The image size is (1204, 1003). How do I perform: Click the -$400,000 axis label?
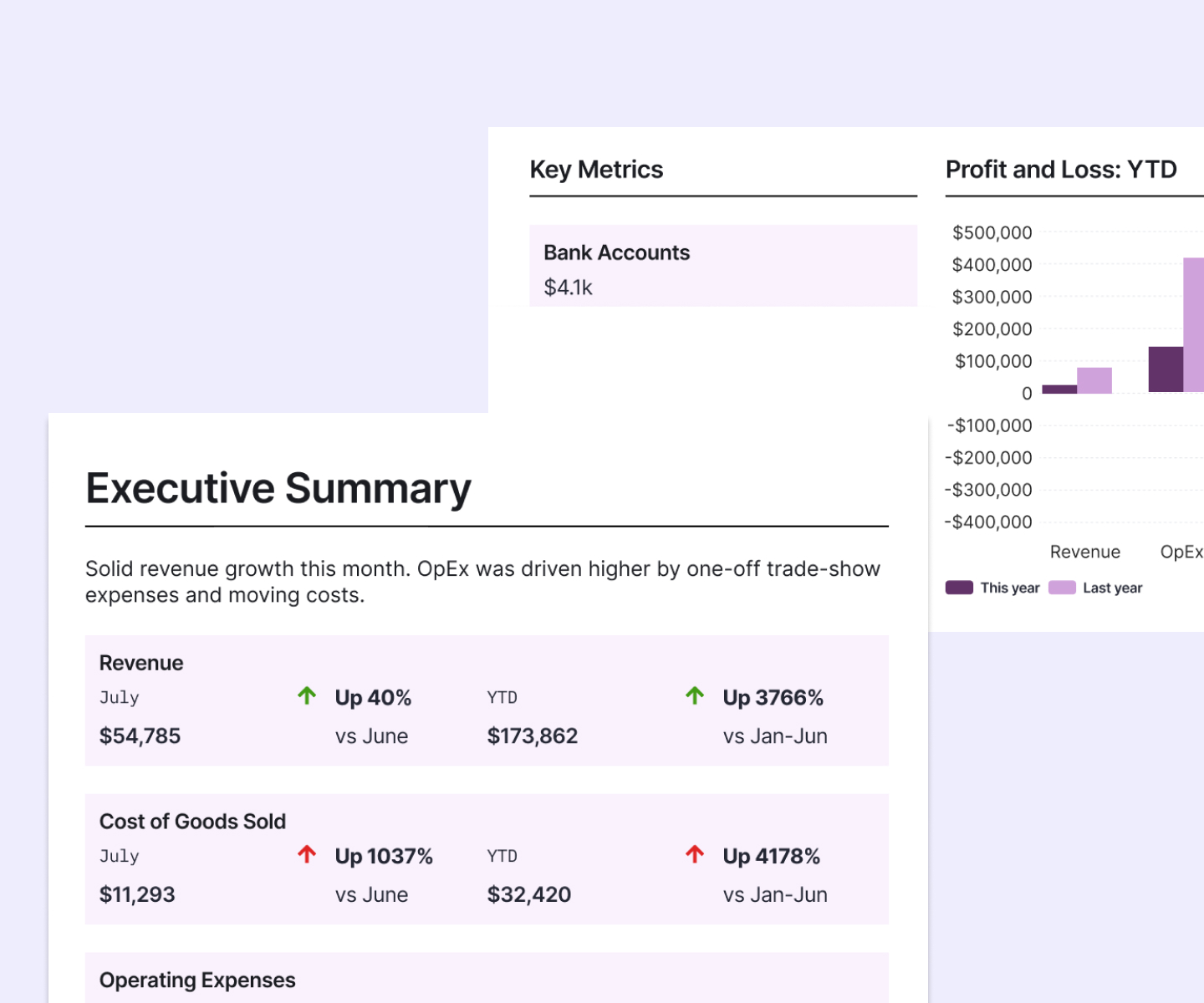989,522
